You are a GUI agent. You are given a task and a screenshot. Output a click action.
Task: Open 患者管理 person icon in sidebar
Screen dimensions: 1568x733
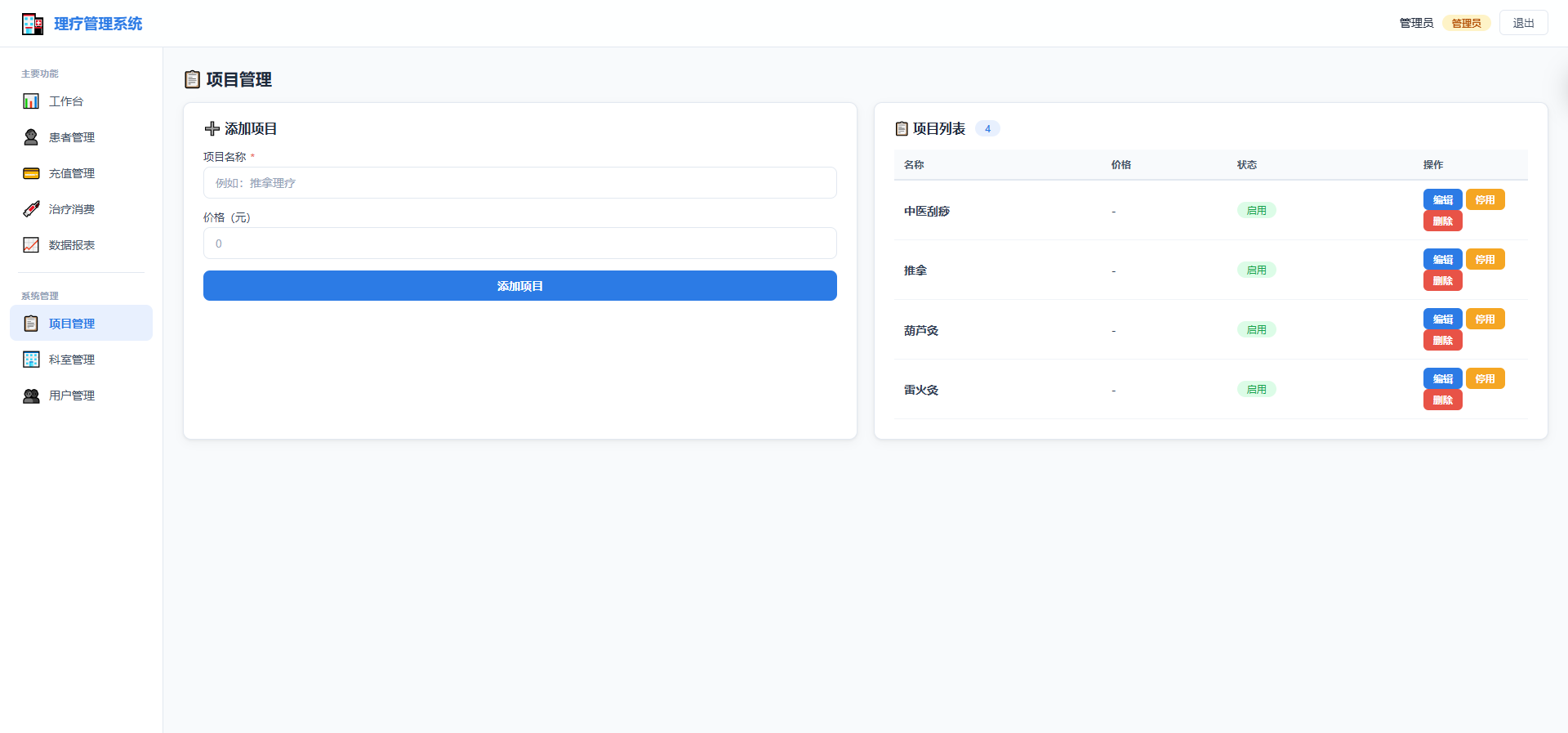pos(31,137)
